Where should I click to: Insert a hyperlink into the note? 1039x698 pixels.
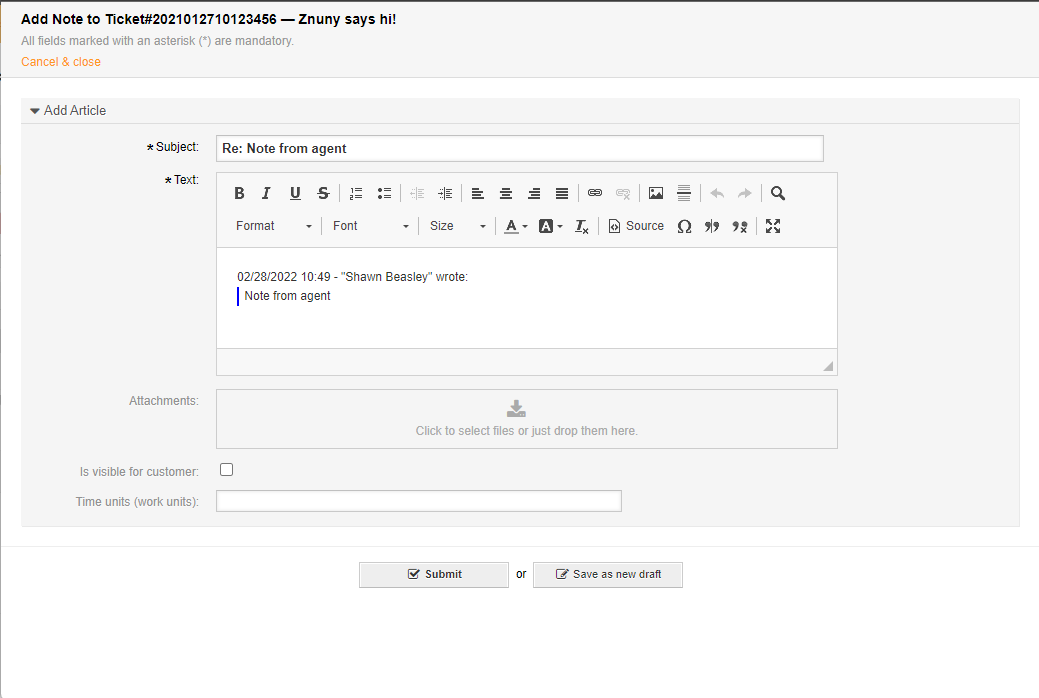point(595,194)
